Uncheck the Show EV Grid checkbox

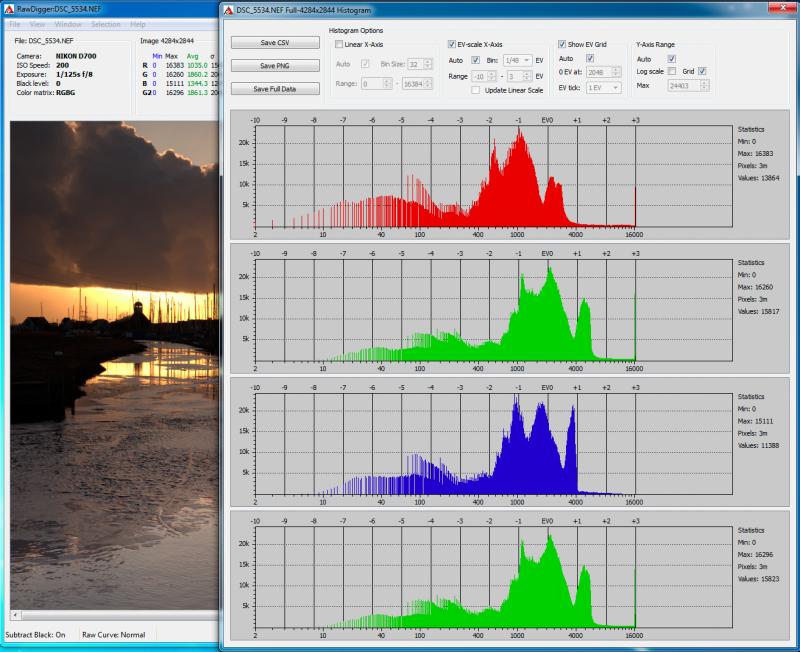[562, 44]
